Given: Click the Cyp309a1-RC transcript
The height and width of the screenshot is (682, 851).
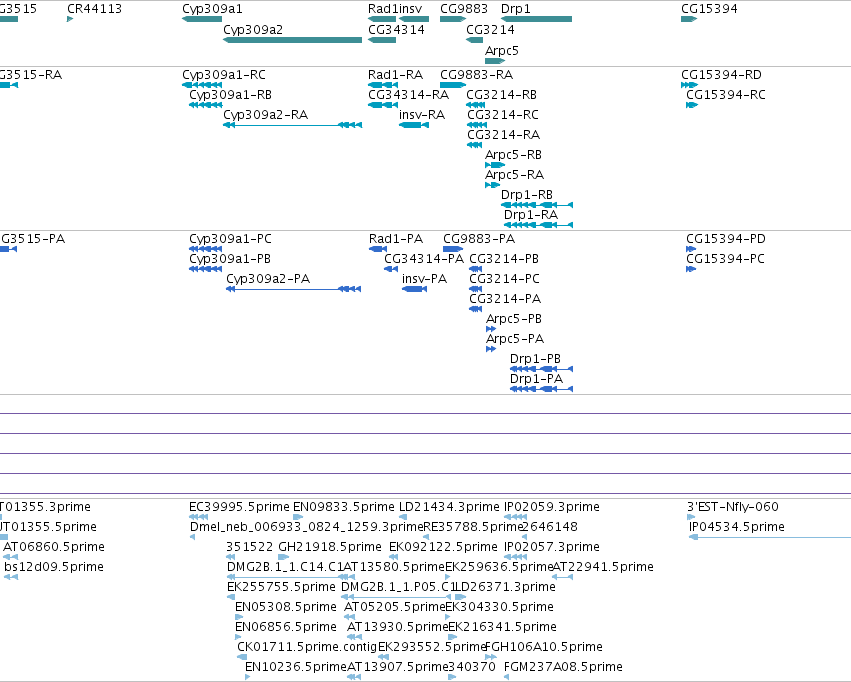Looking at the screenshot, I should click(x=202, y=85).
